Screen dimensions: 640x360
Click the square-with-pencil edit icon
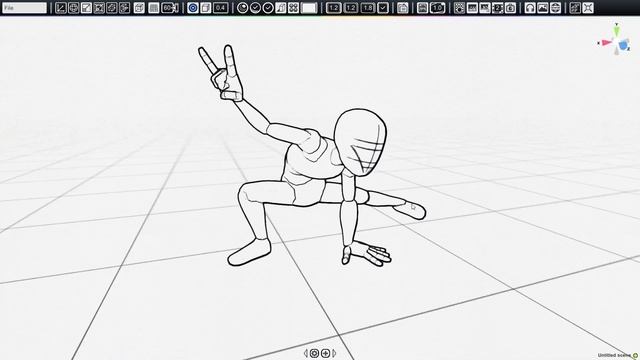click(x=86, y=8)
